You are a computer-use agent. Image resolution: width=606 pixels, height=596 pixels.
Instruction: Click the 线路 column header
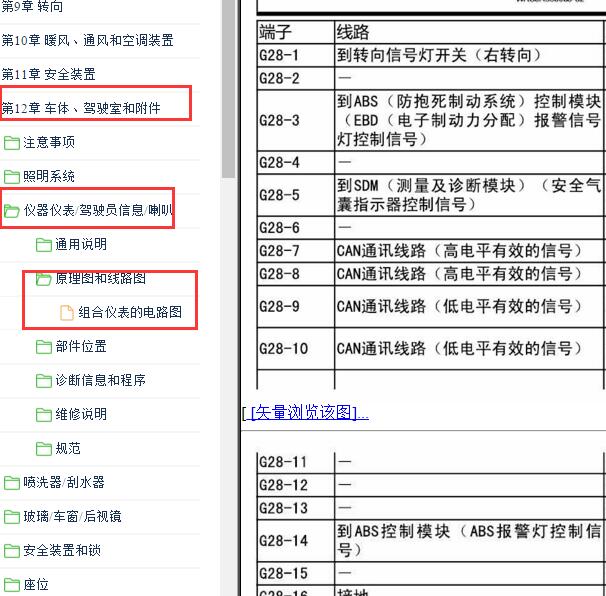click(470, 32)
